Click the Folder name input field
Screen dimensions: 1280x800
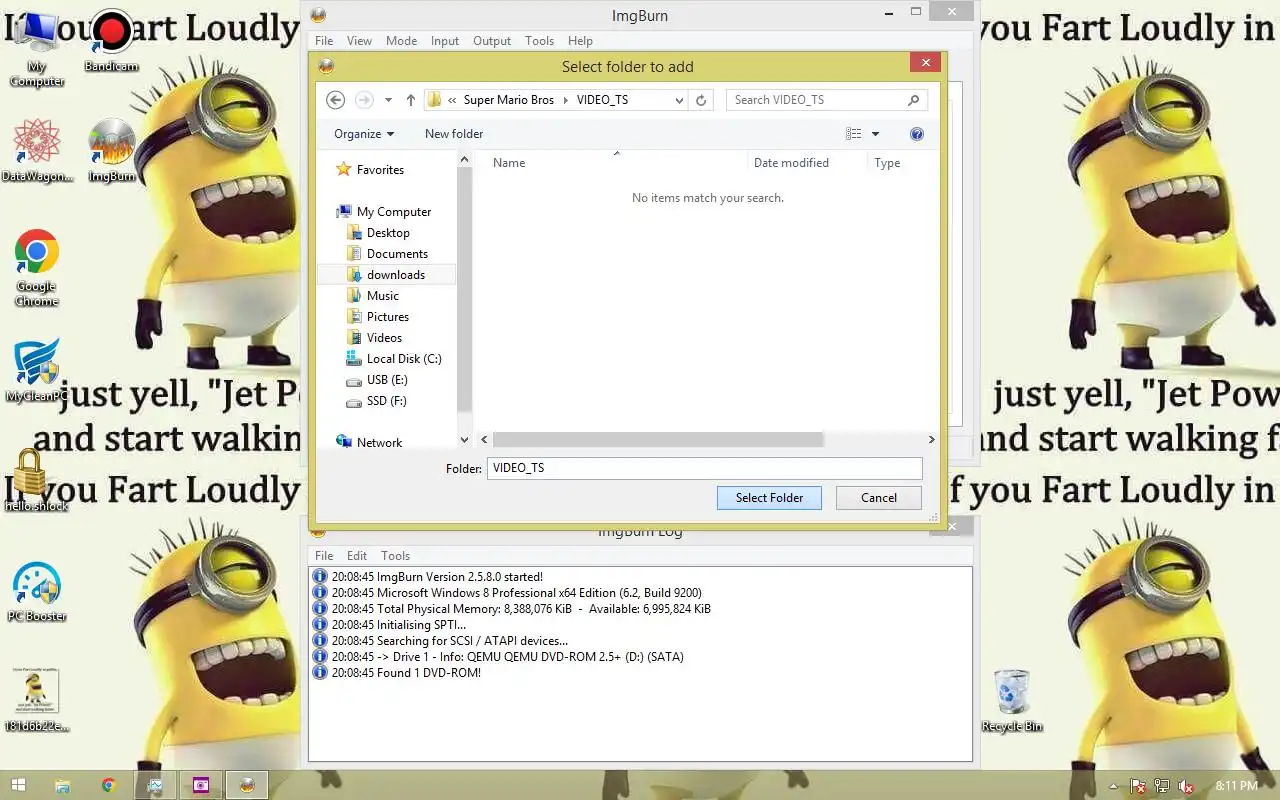[x=704, y=468]
